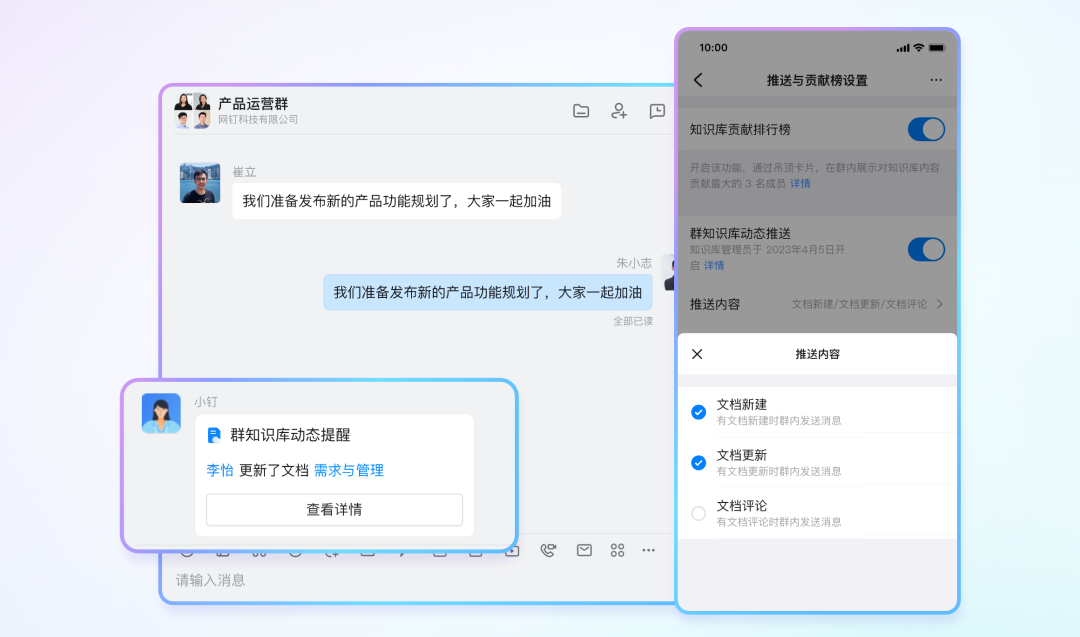Open the three-dot menu in settings header

[x=936, y=80]
